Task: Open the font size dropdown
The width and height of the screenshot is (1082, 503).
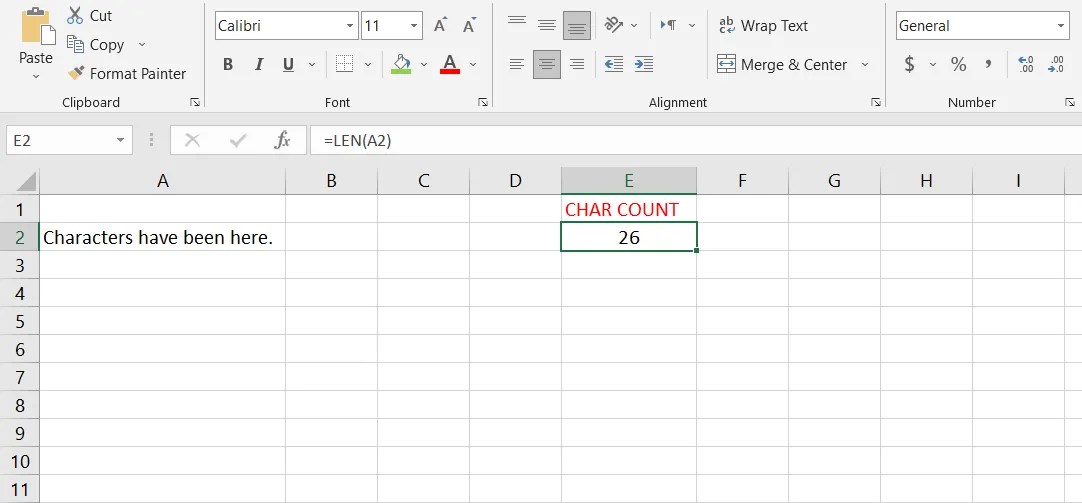Action: click(x=414, y=26)
